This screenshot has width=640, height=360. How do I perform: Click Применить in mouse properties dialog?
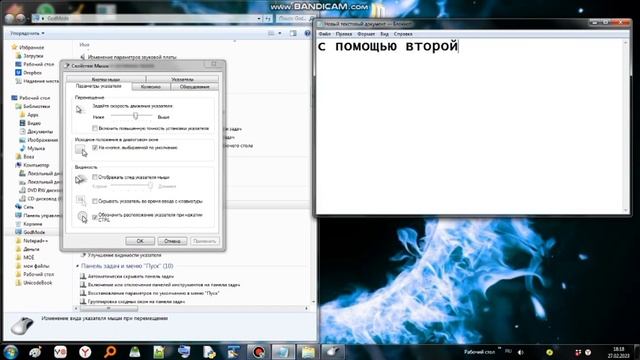click(x=204, y=241)
